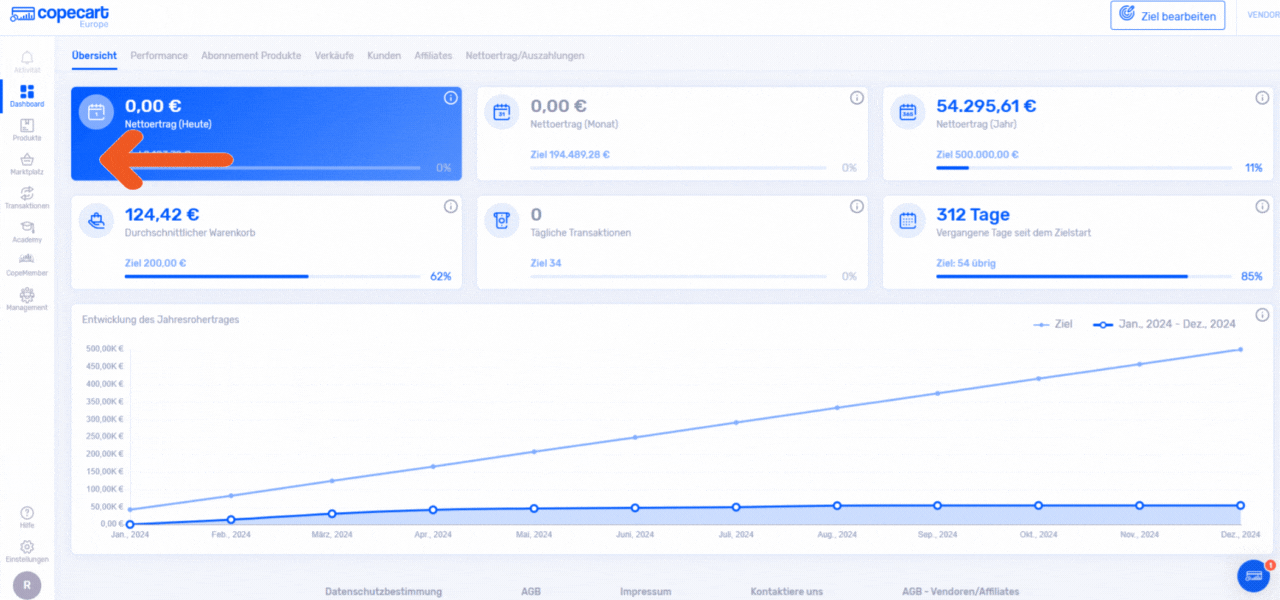Click the 124,42 € value

pyautogui.click(x=162, y=214)
